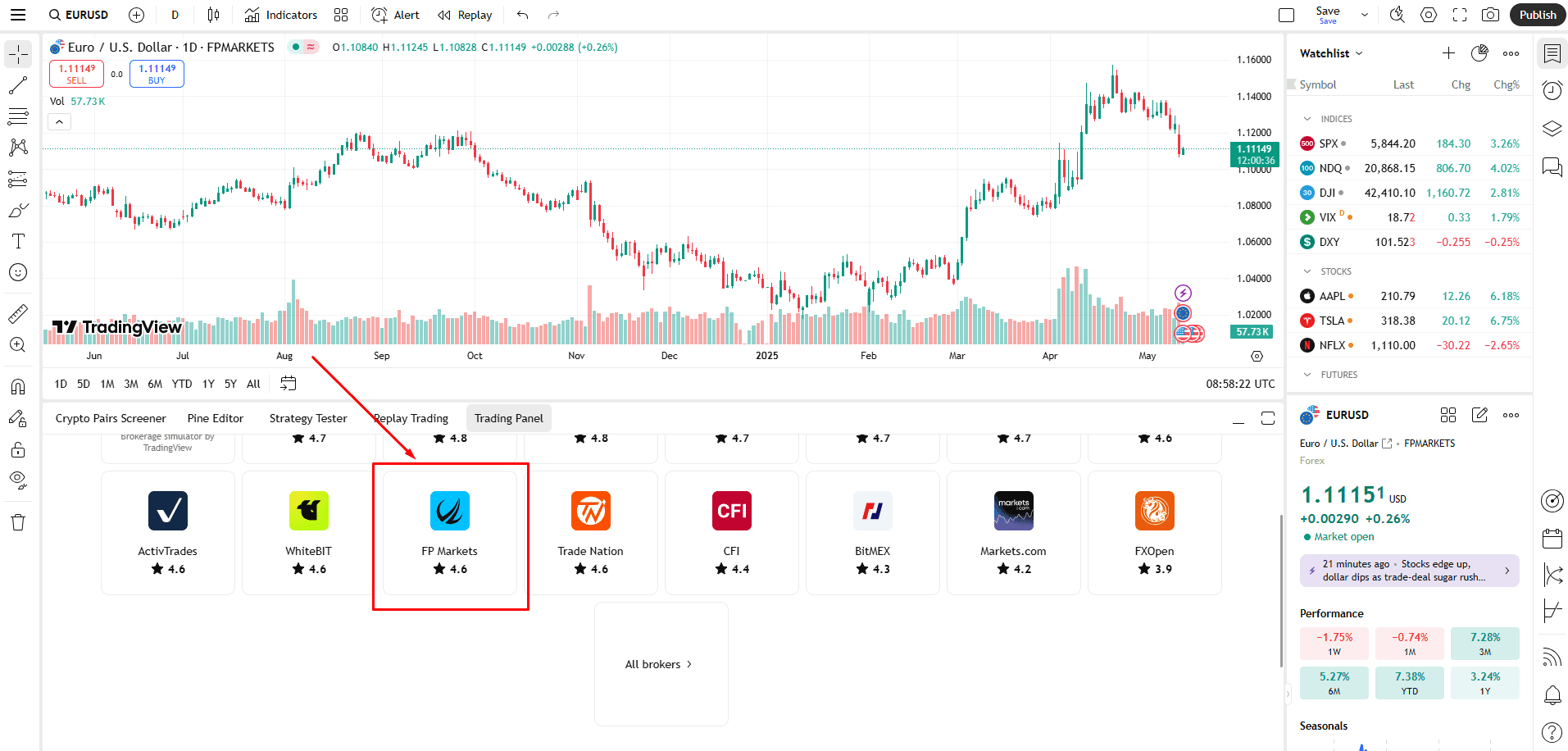Screen dimensions: 1568x751
Task: Open the Object Tree icon in right sidebar
Action: [1552, 129]
